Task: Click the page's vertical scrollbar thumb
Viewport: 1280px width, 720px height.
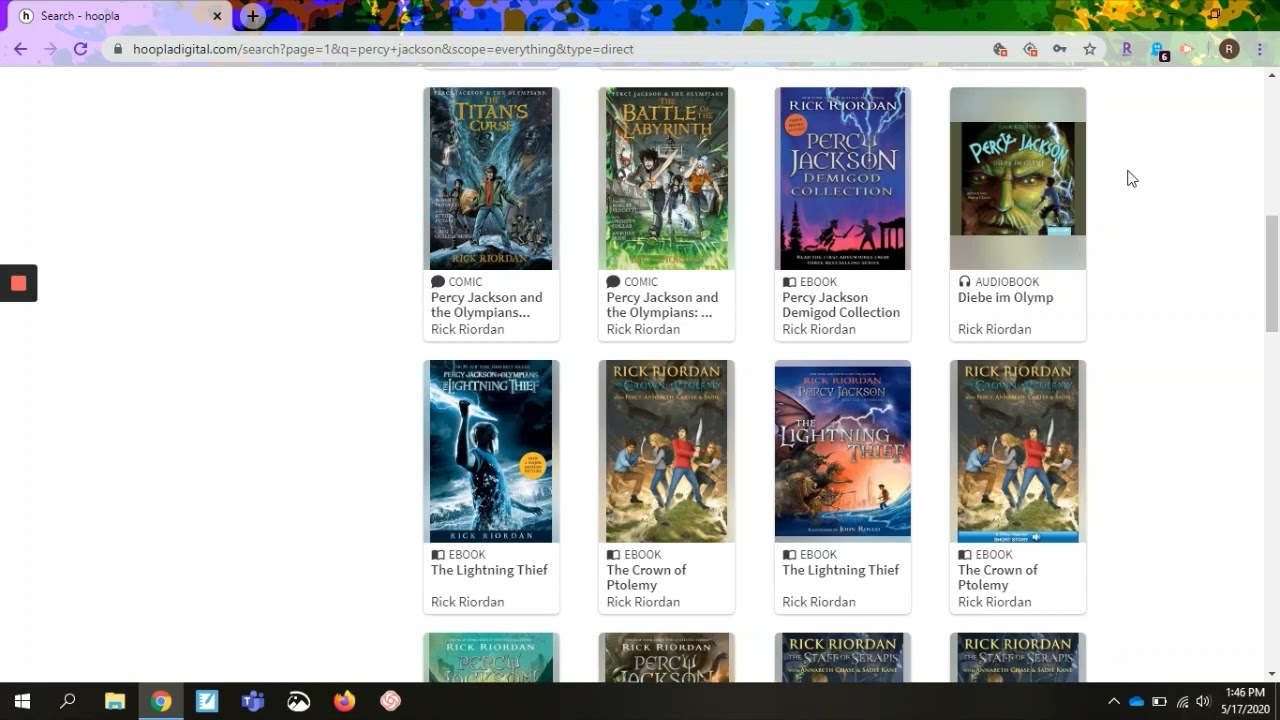Action: click(1272, 272)
